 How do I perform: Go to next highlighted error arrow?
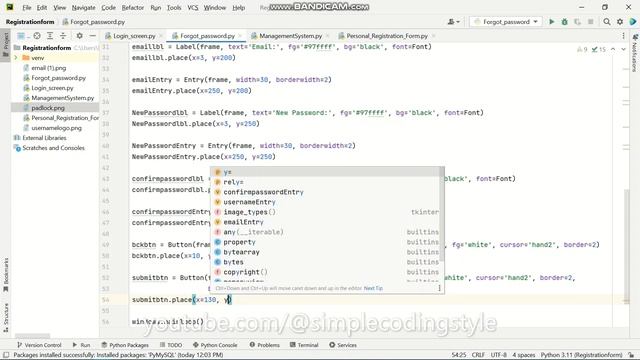[x=623, y=49]
